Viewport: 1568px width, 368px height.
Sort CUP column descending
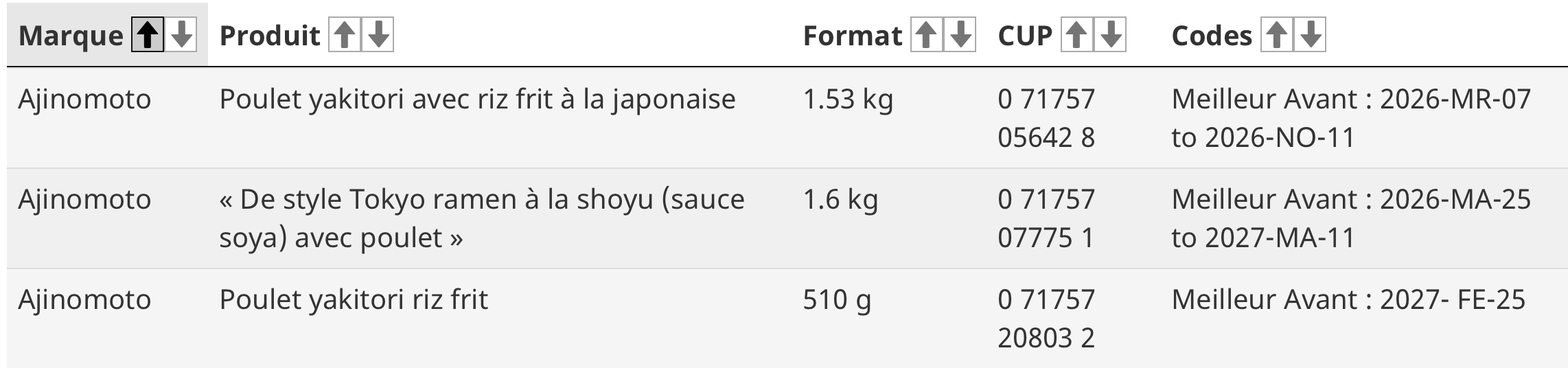1111,35
